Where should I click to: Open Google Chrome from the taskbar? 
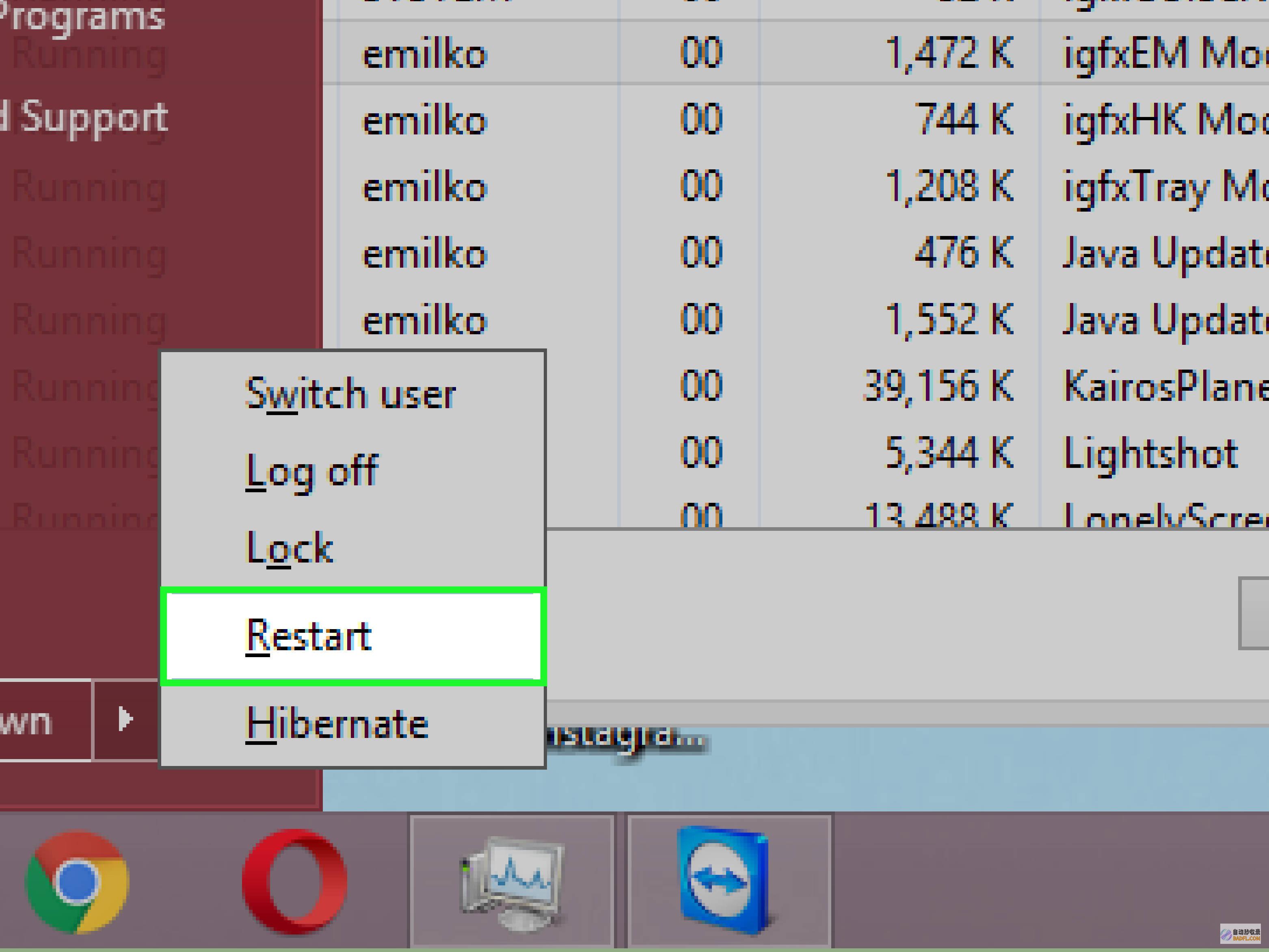coord(78,882)
